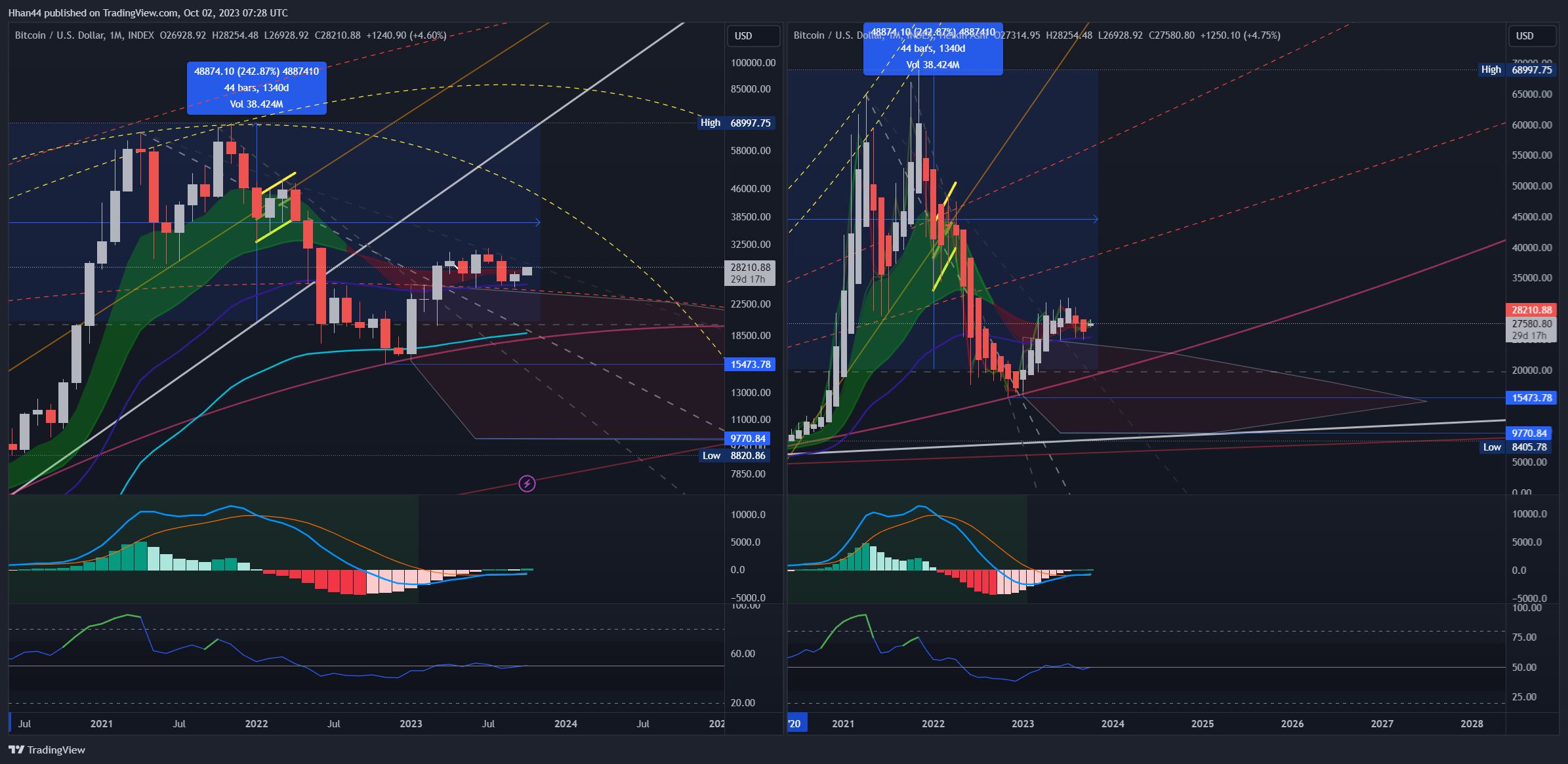The height and width of the screenshot is (764, 1568).
Task: Click 2023 on the left chart time axis
Action: click(x=411, y=724)
